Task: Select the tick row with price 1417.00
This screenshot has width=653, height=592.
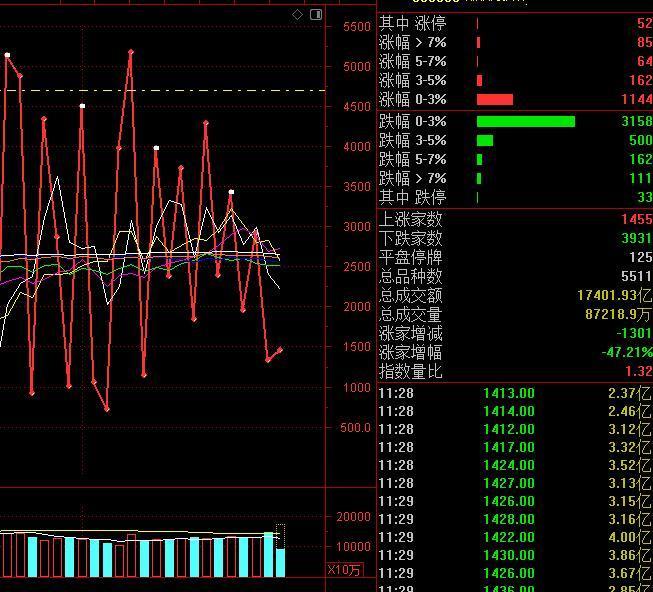Action: 516,448
